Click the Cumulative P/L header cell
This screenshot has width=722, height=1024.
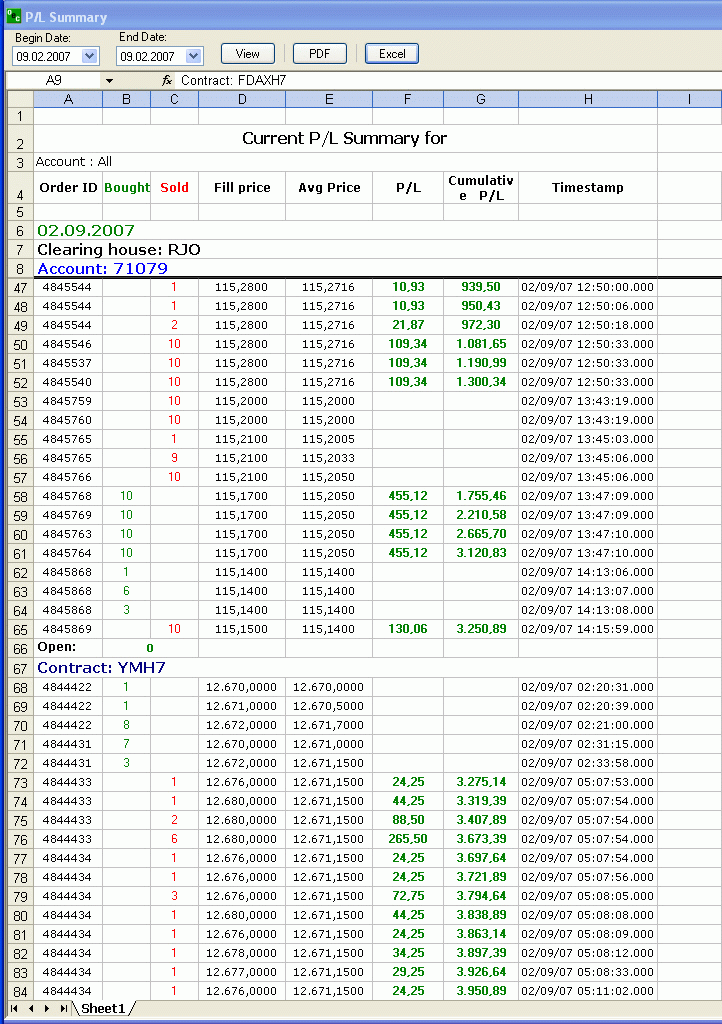point(480,188)
